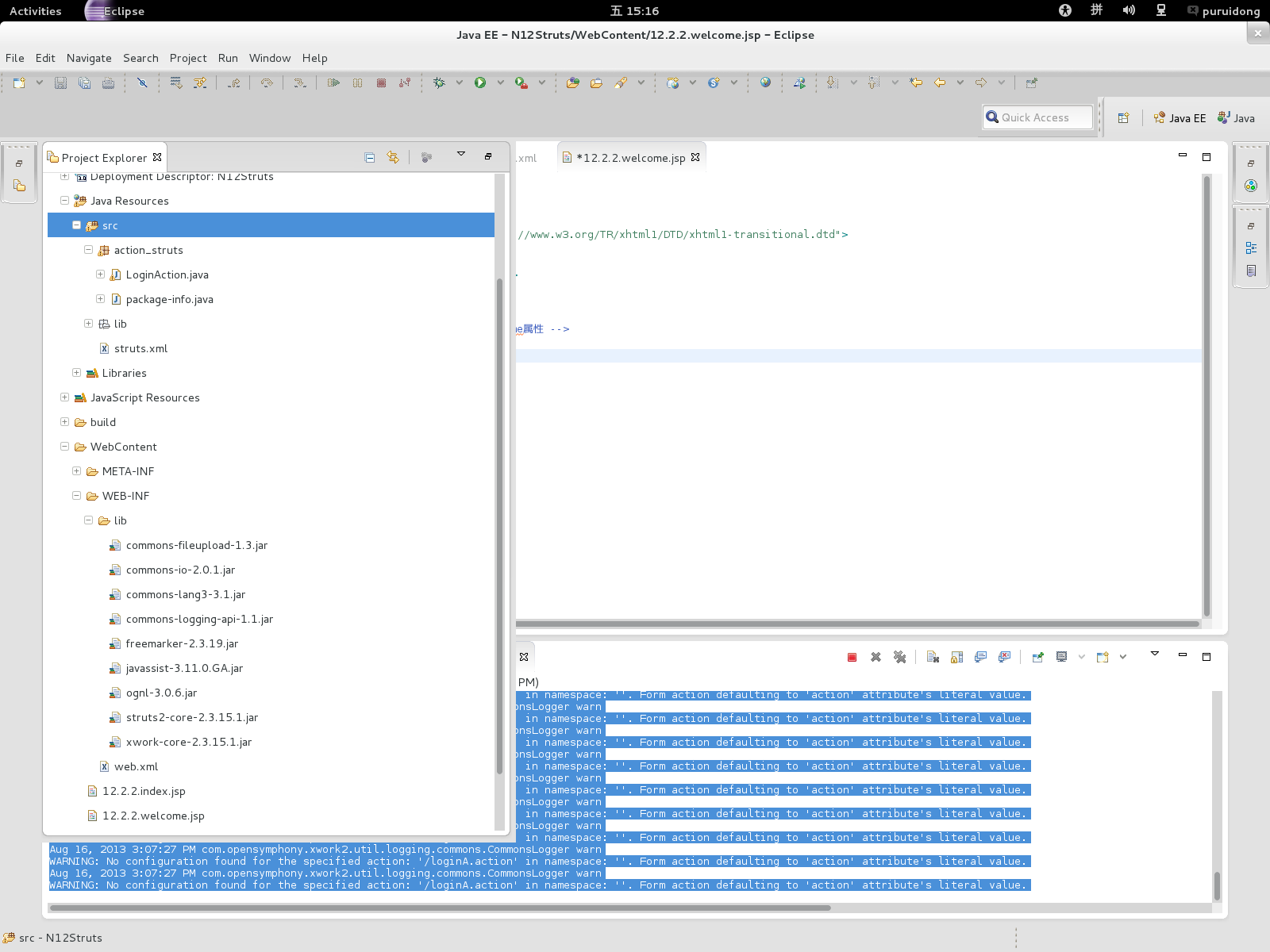
Task: Click Remove Launch icon in Console
Action: (x=876, y=657)
